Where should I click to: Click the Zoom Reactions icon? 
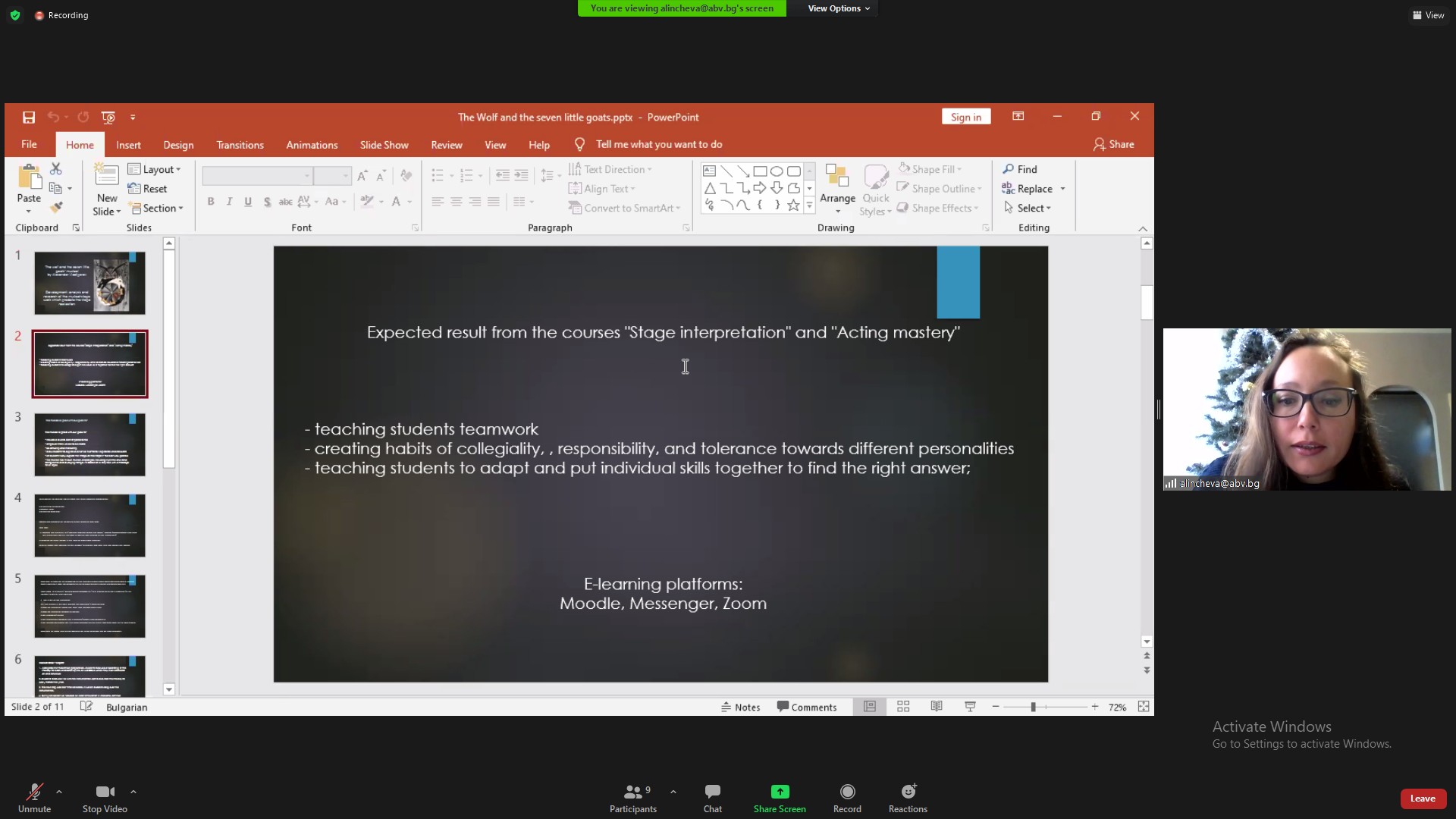908,792
